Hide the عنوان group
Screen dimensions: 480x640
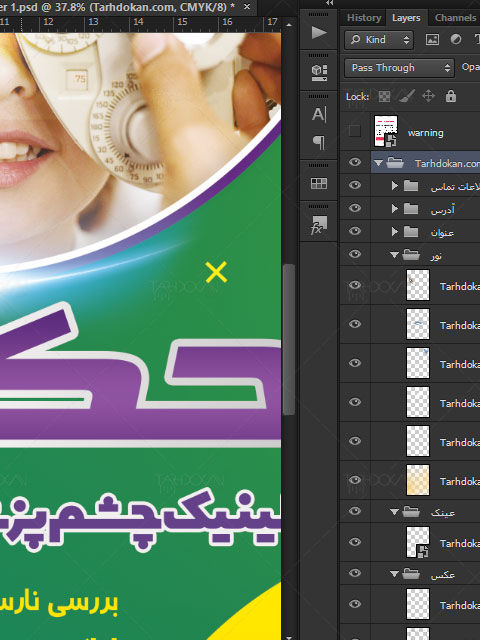(355, 231)
